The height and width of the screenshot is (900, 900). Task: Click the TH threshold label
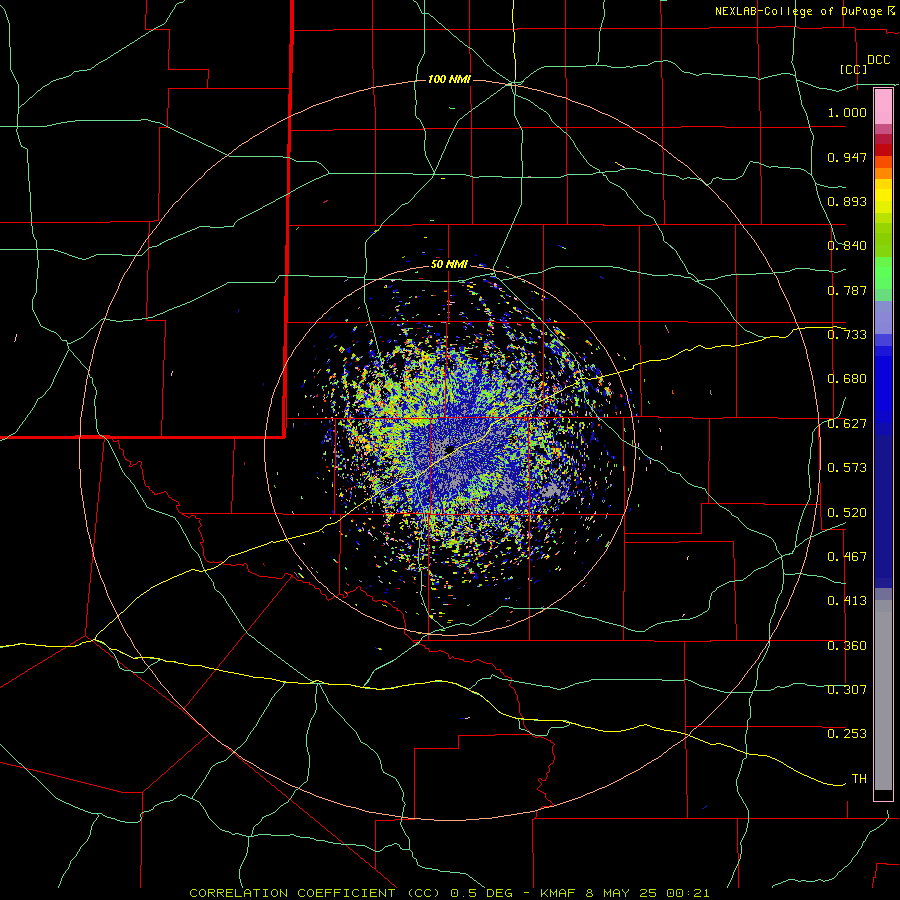[x=859, y=779]
